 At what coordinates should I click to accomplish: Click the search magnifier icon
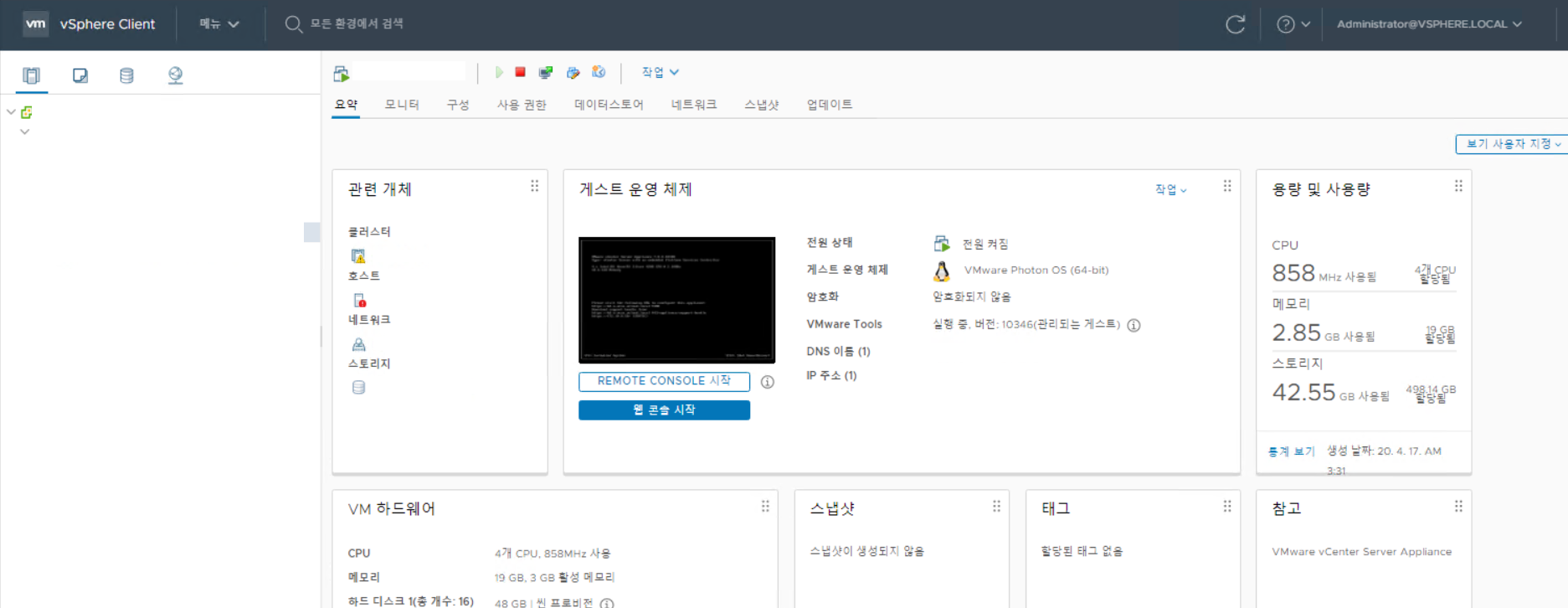(293, 24)
